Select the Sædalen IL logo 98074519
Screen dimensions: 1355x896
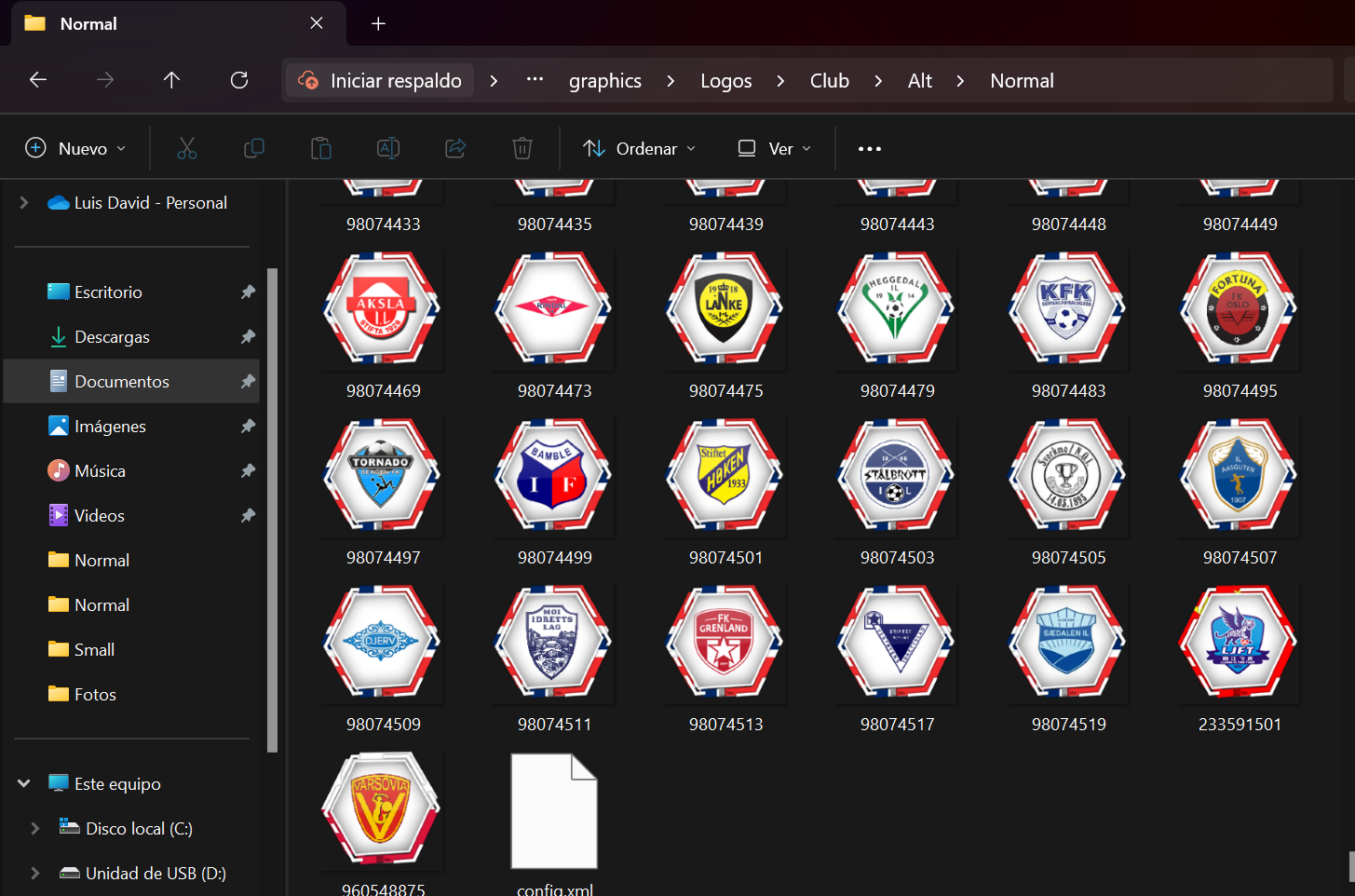1067,642
